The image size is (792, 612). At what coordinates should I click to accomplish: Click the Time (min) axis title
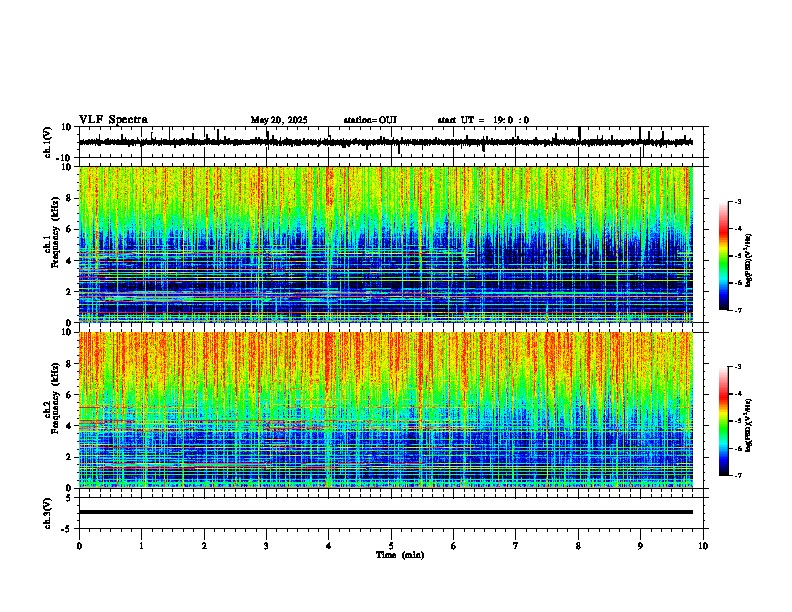(400, 555)
